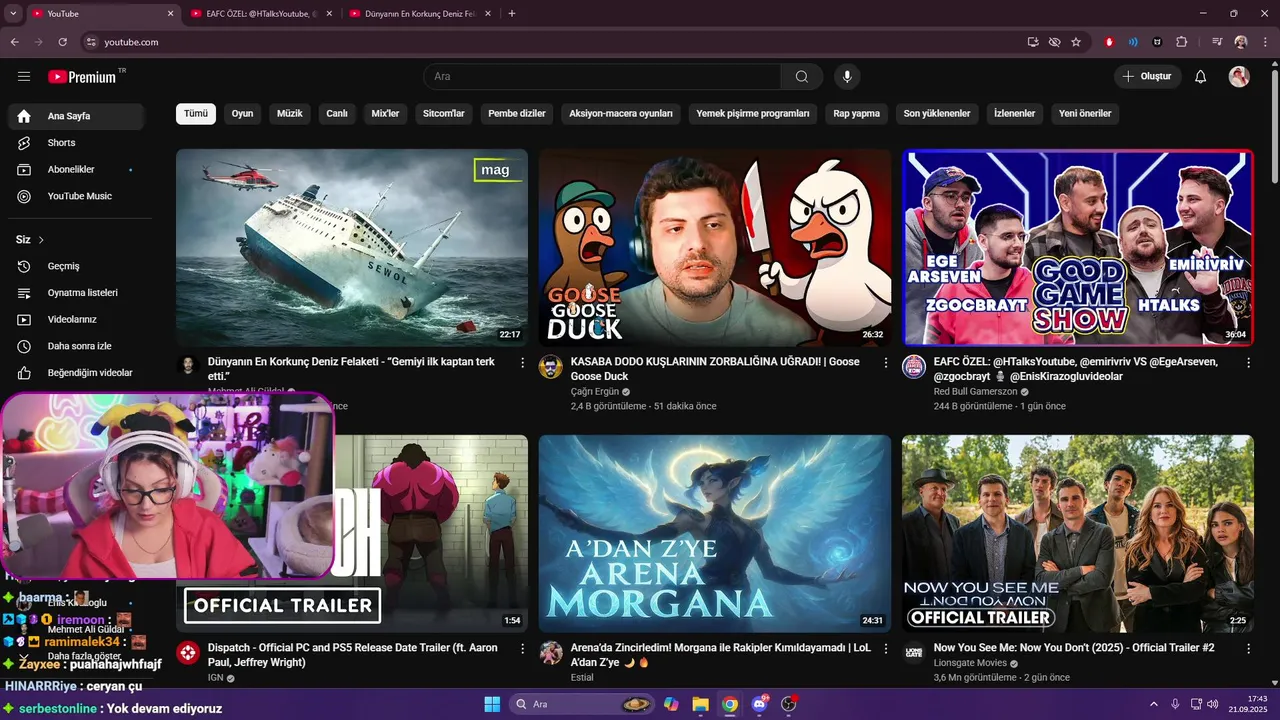Select the Rap yapma filter chip
This screenshot has width=1280, height=720.
tap(857, 113)
